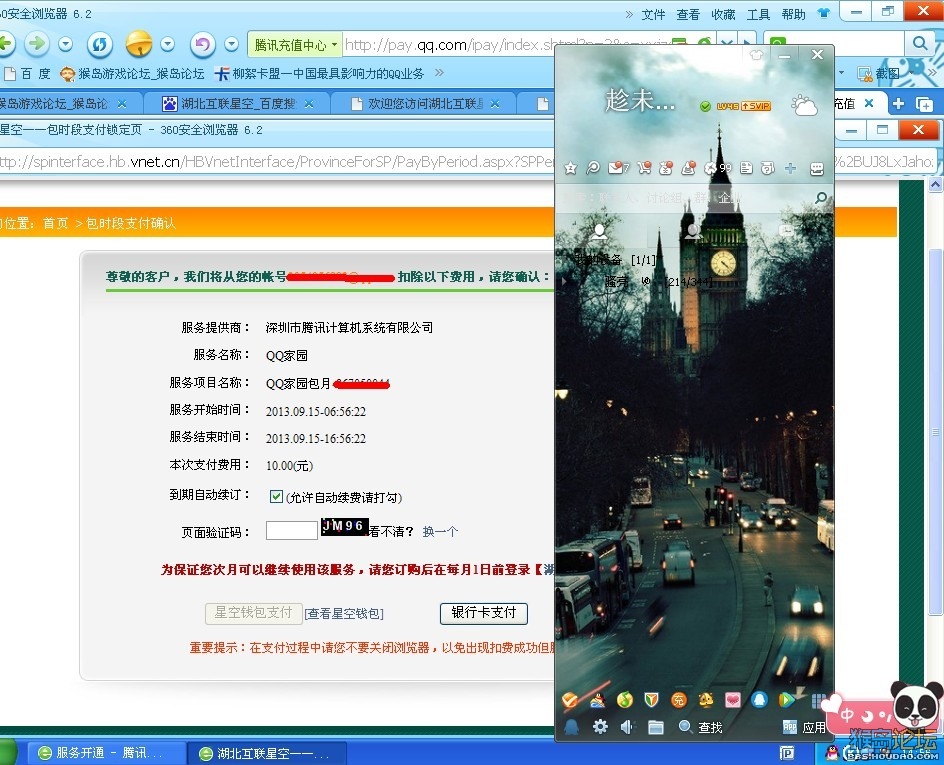Open the file manager folder icon in QQ
Viewport: 944px width, 765px height.
[656, 728]
